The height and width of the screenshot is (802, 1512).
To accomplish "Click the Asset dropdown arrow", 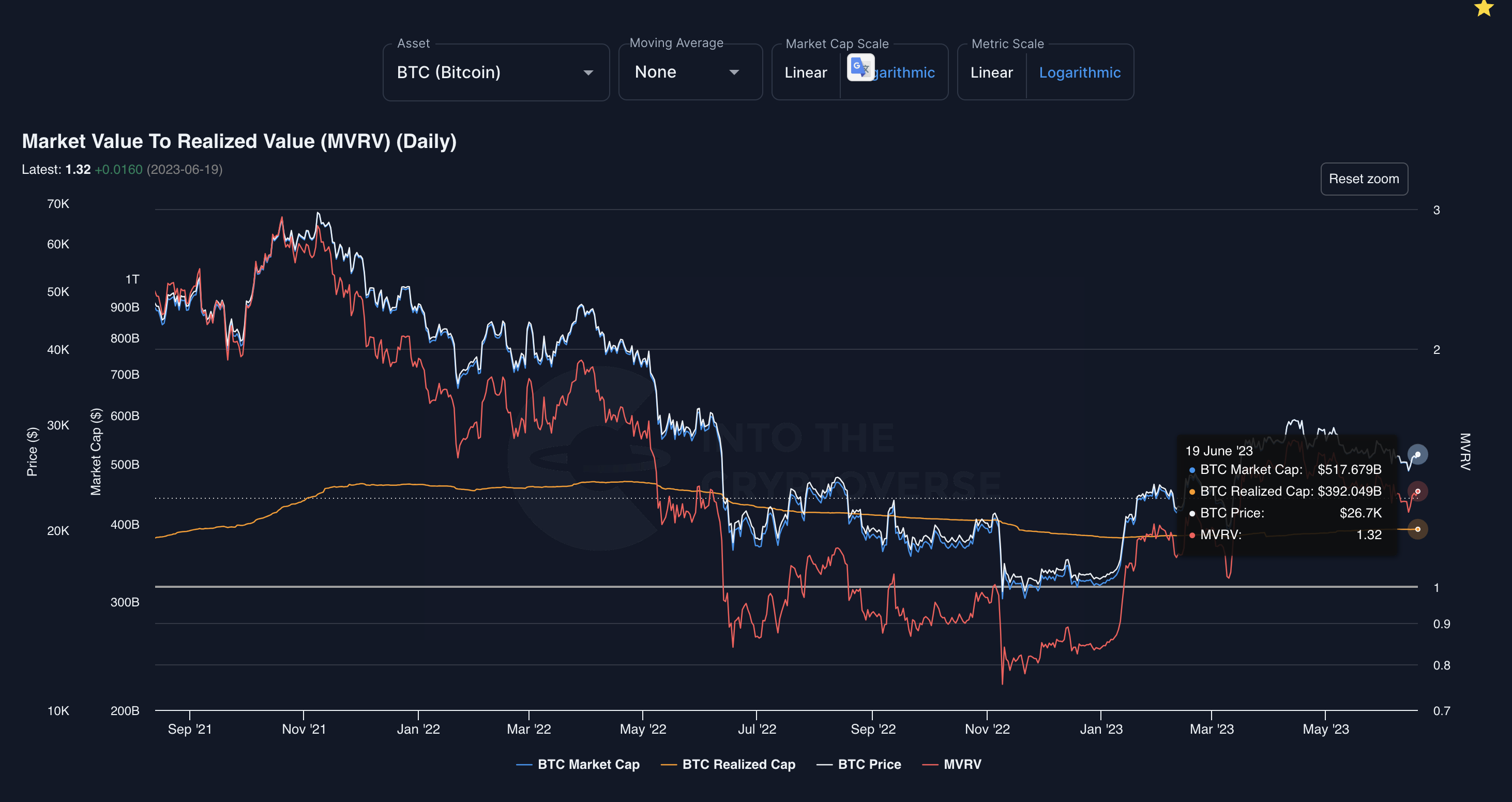I will click(588, 72).
